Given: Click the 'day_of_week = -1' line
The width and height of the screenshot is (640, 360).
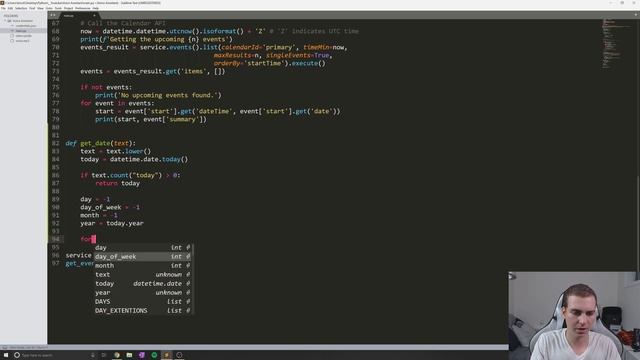Looking at the screenshot, I should coord(110,207).
